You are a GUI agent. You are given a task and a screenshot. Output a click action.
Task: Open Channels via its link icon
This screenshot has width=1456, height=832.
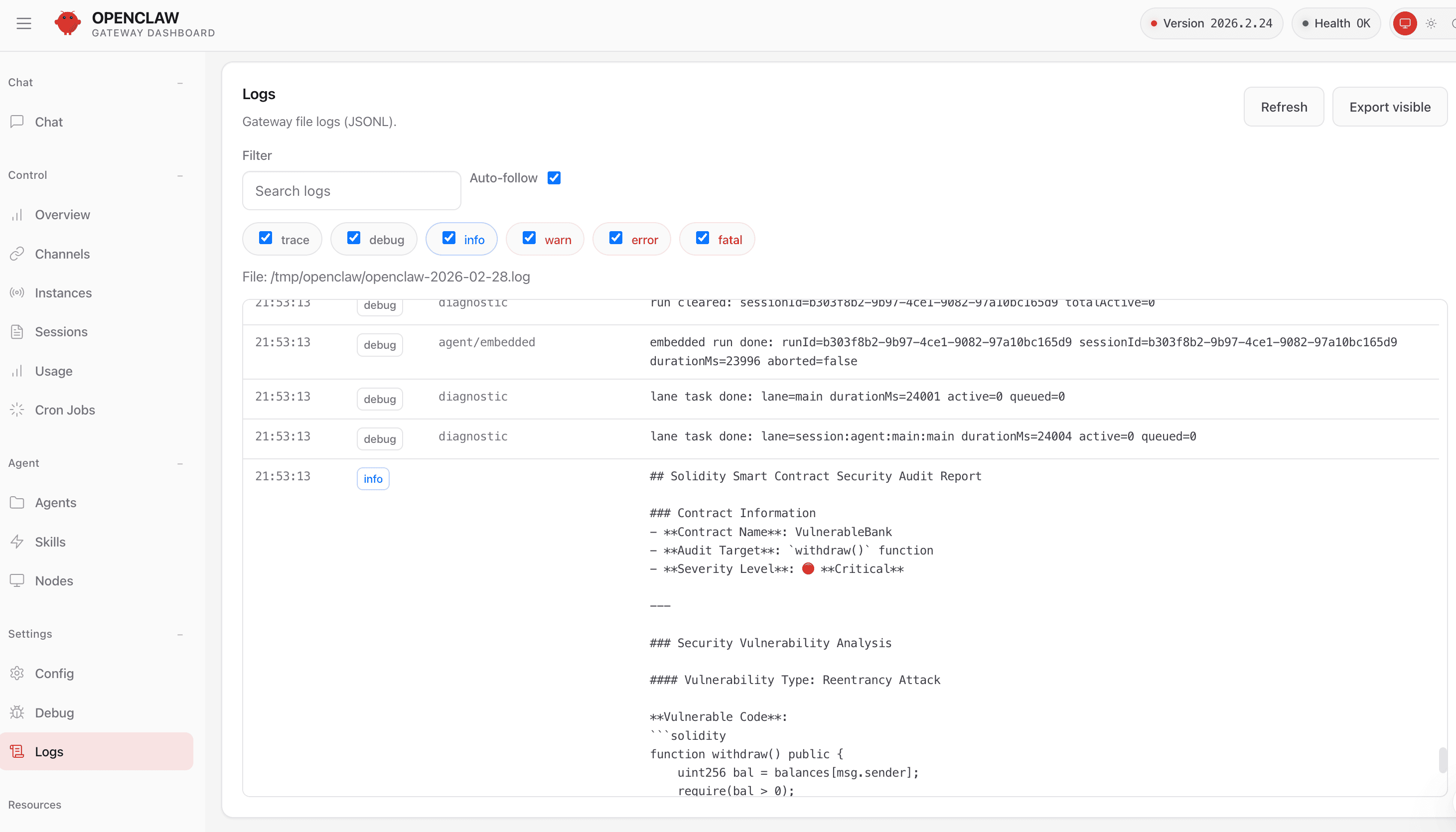17,254
